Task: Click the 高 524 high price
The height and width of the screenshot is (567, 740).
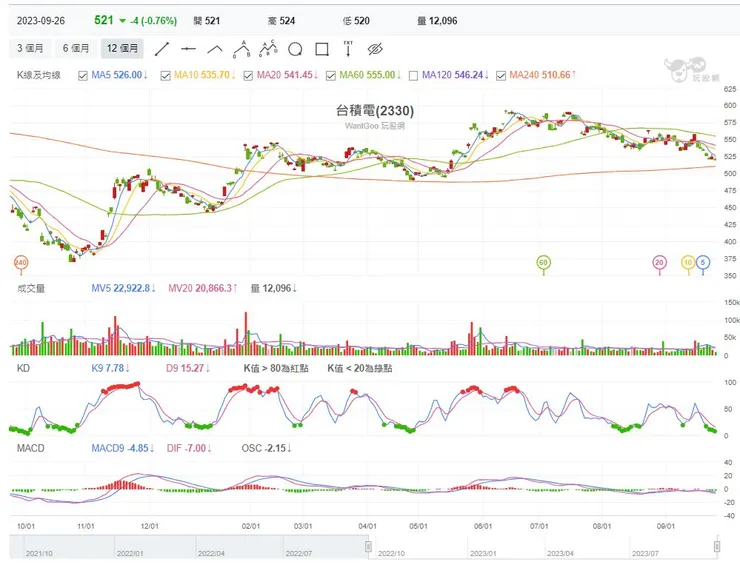Action: pyautogui.click(x=281, y=21)
